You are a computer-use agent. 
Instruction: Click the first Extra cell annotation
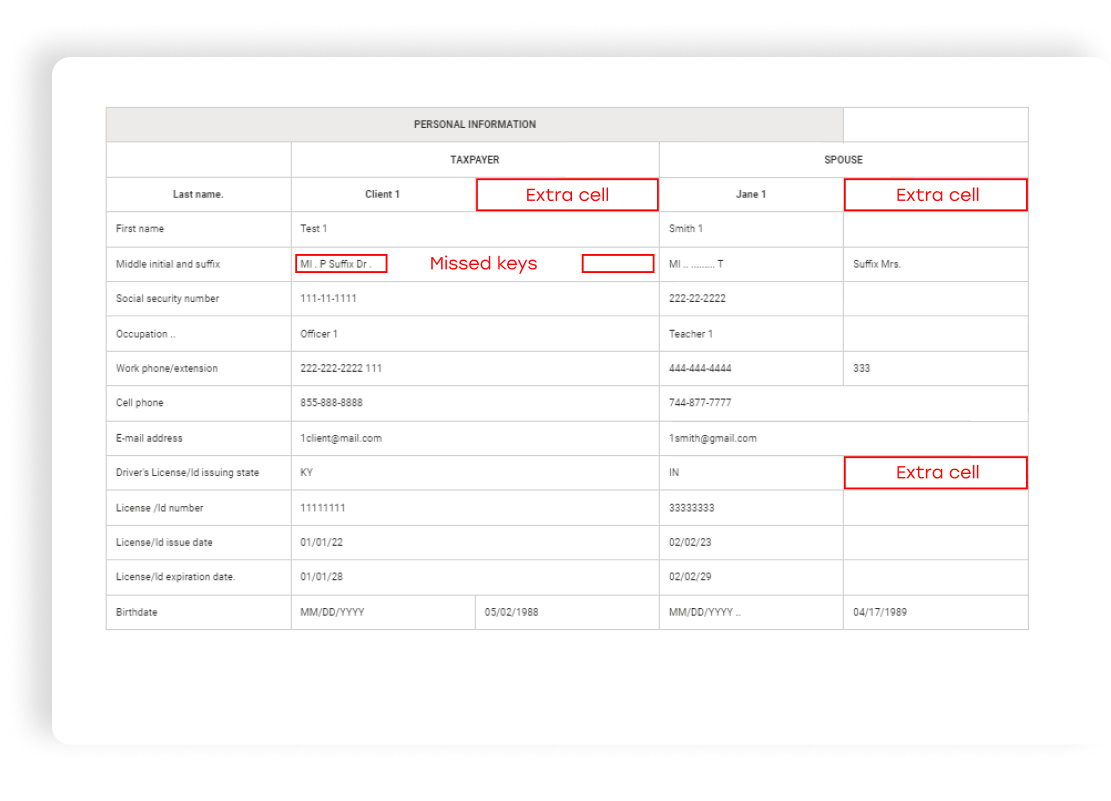pos(567,194)
